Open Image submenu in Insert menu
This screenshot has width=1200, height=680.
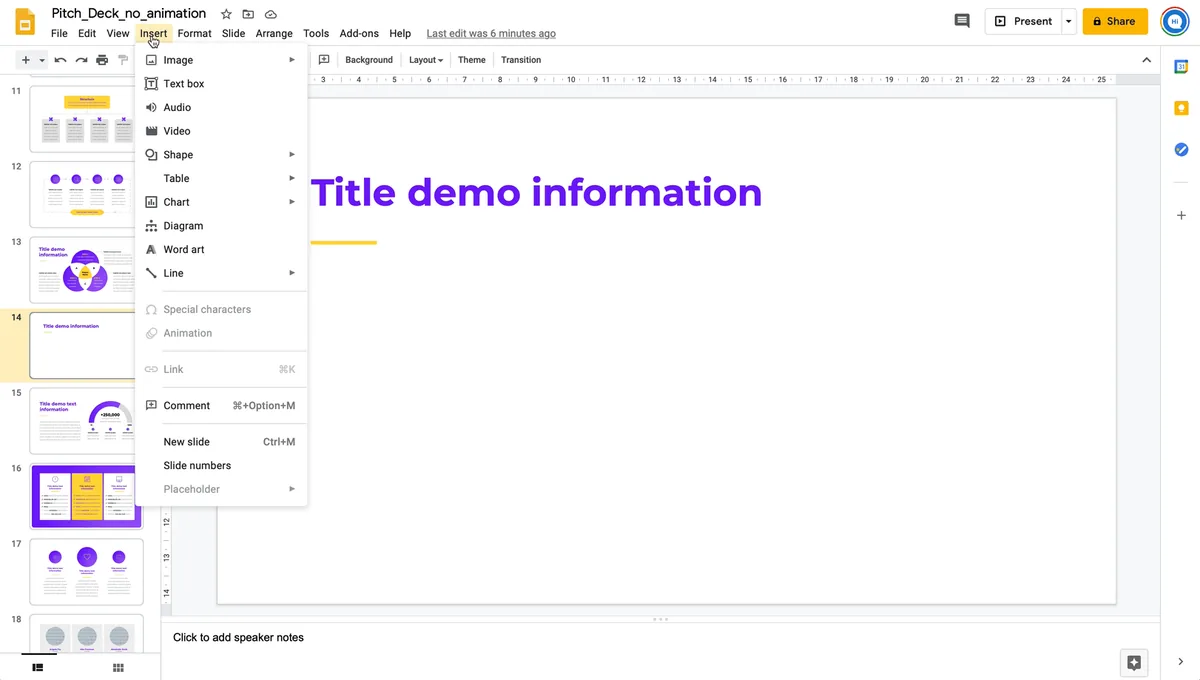[221, 60]
